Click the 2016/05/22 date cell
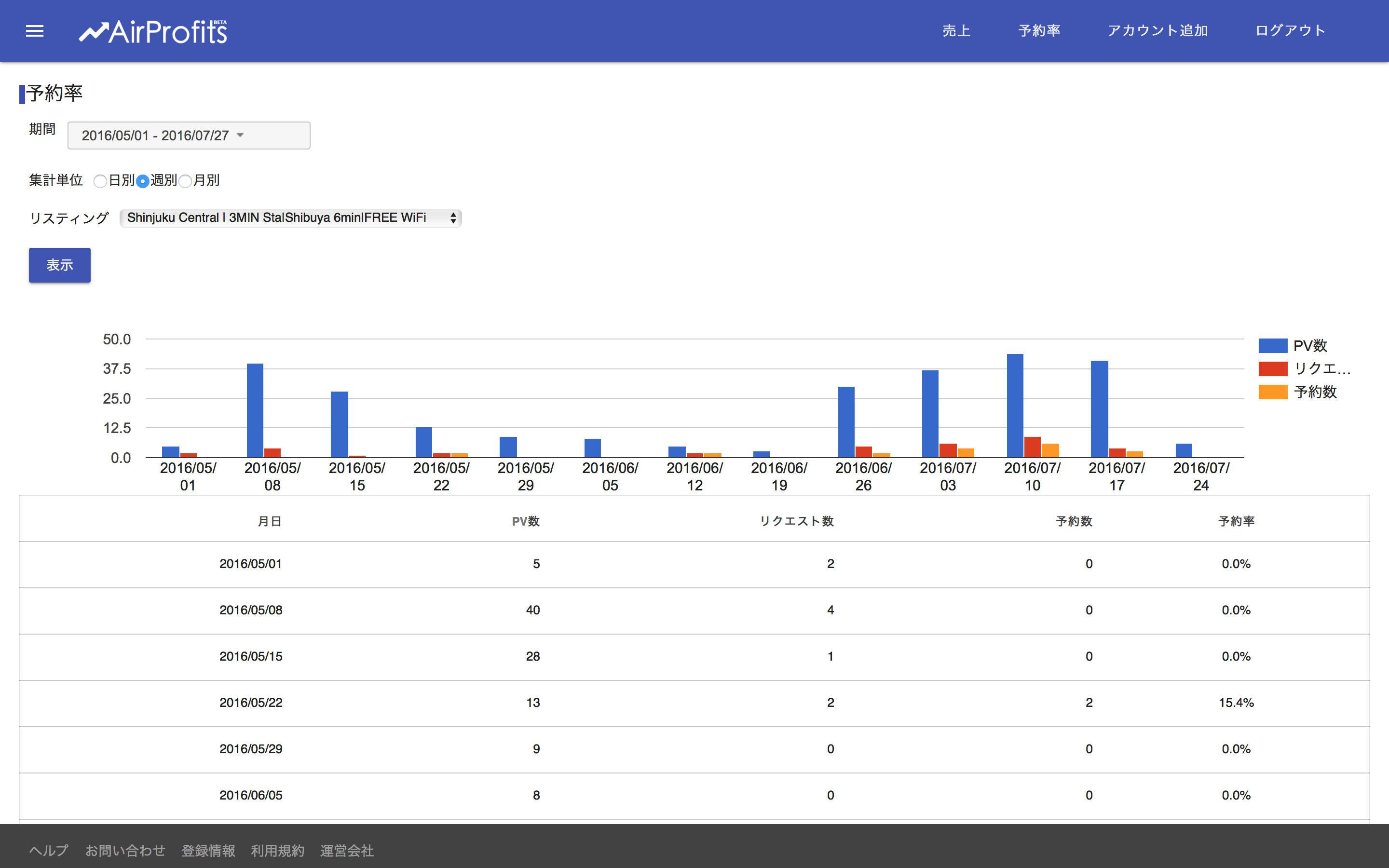Screen dimensions: 1389x868 [x=251, y=703]
